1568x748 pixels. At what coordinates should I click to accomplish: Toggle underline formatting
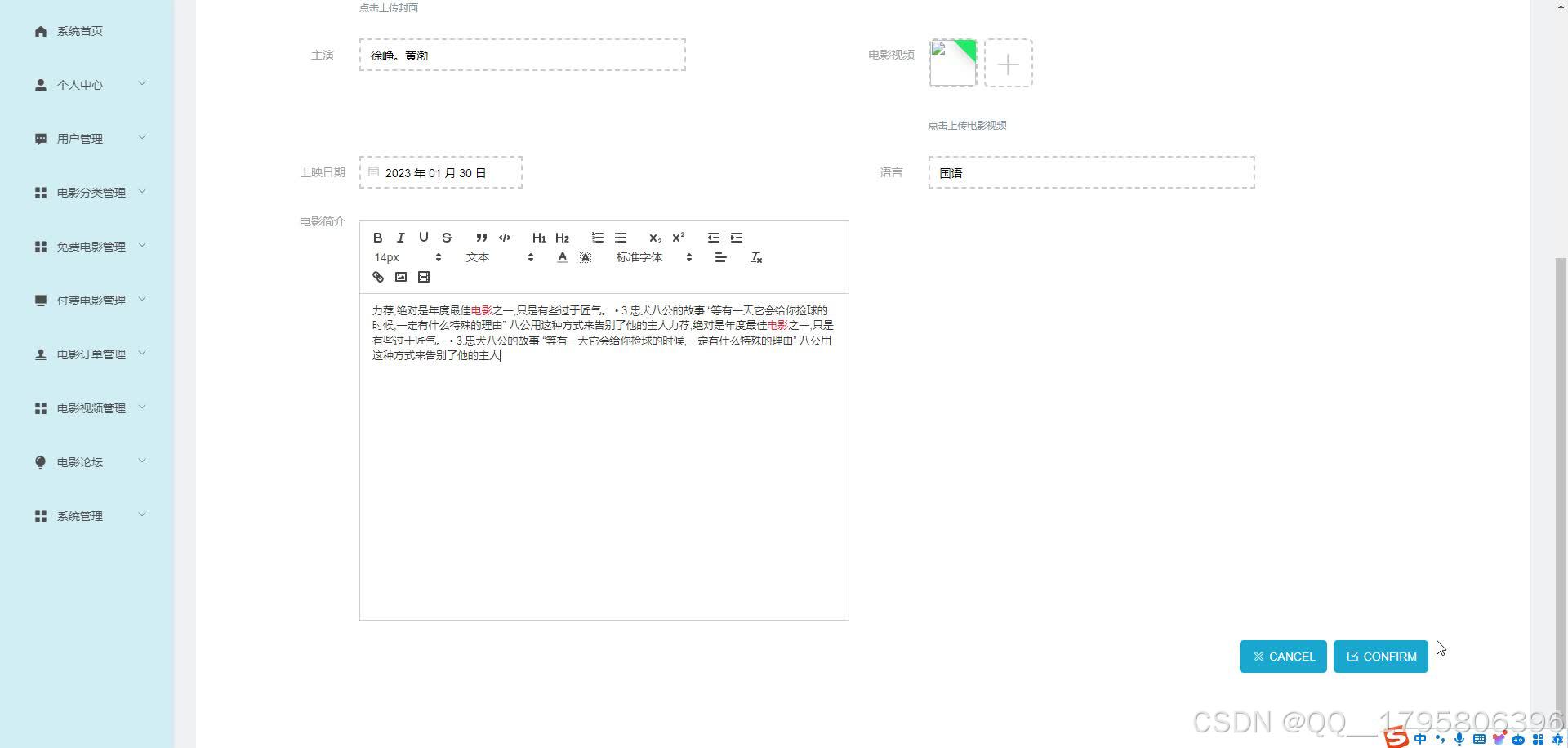click(423, 238)
